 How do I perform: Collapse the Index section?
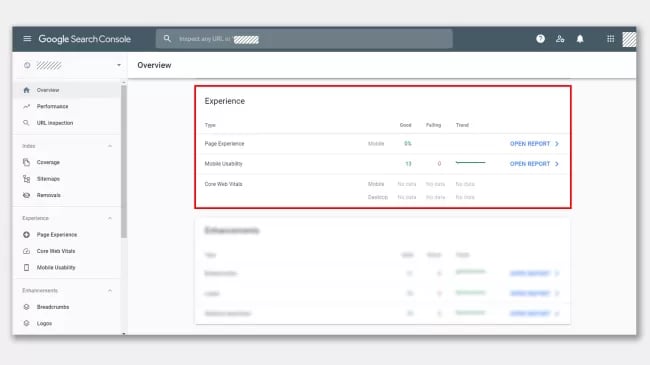point(110,146)
